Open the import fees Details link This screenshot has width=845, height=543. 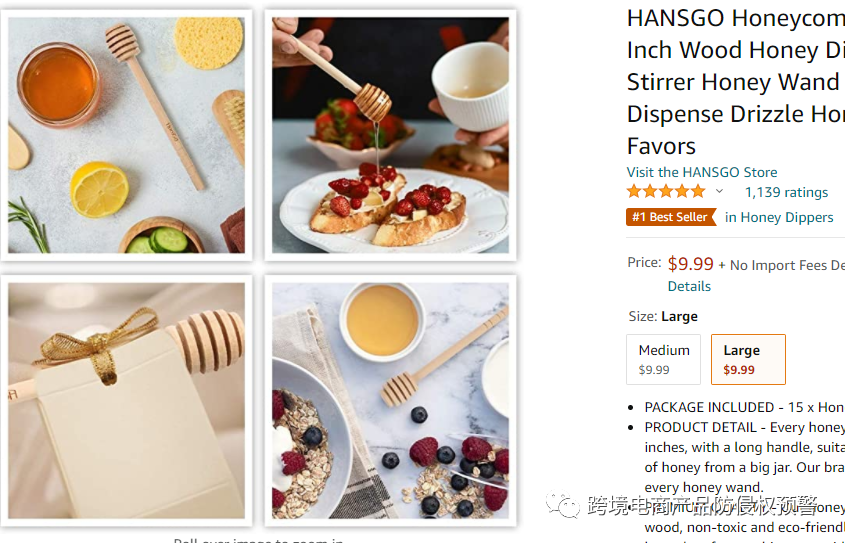[689, 286]
